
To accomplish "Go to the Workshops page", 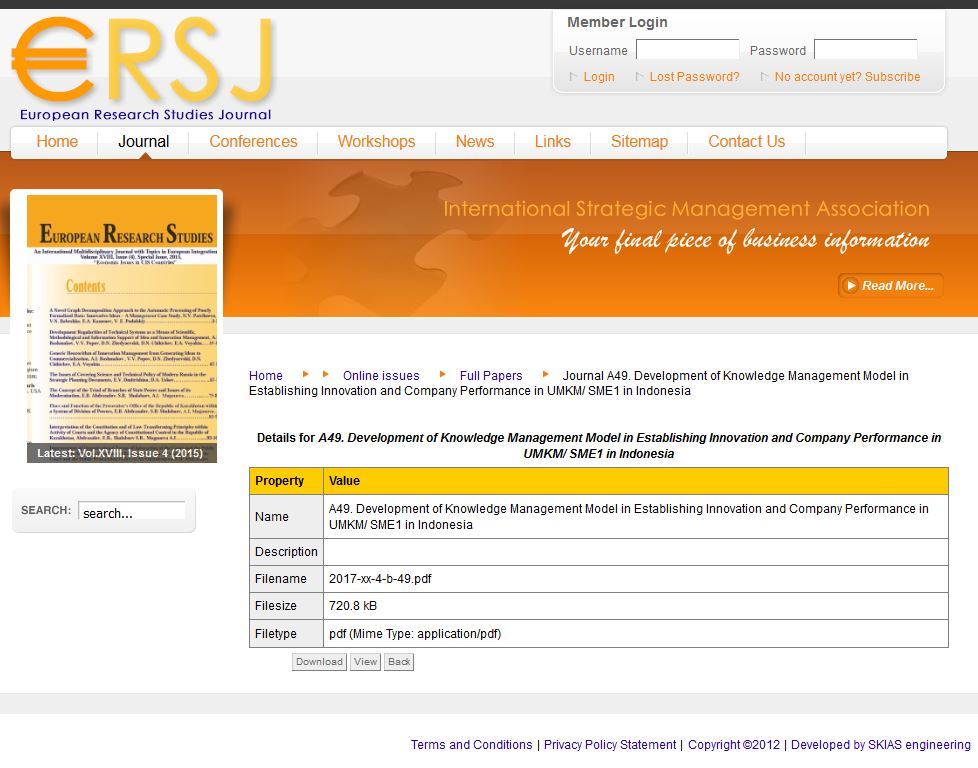I will (376, 142).
